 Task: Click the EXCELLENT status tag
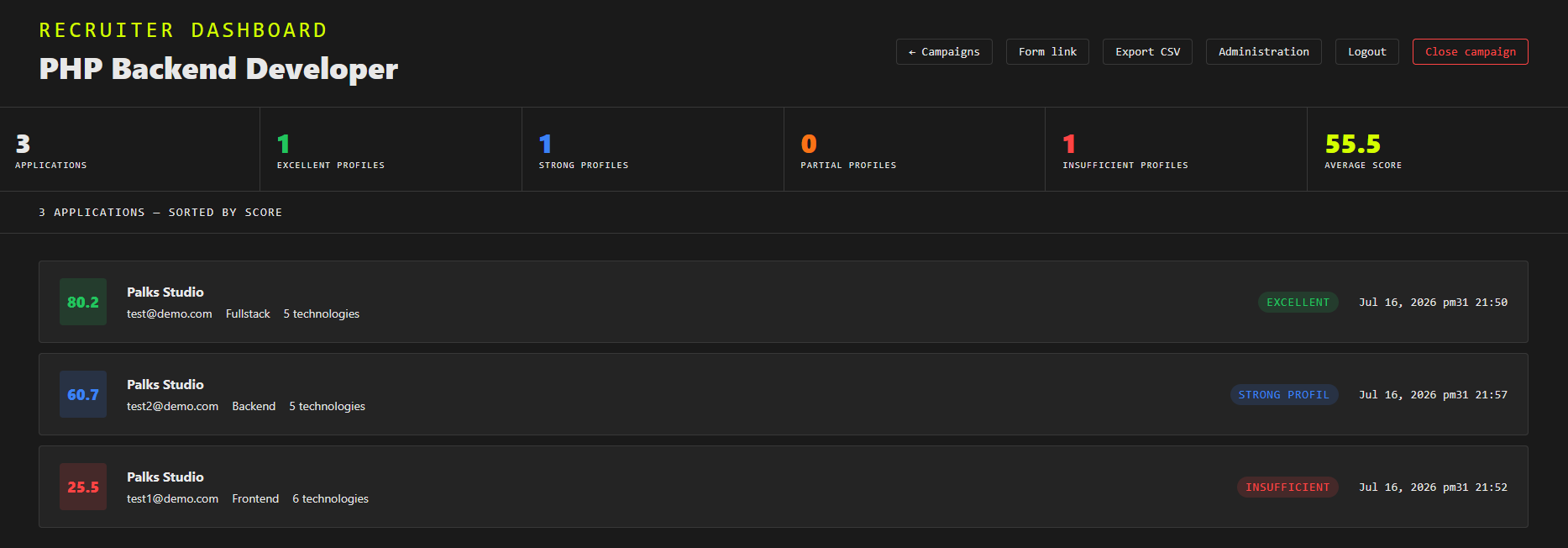point(1298,302)
